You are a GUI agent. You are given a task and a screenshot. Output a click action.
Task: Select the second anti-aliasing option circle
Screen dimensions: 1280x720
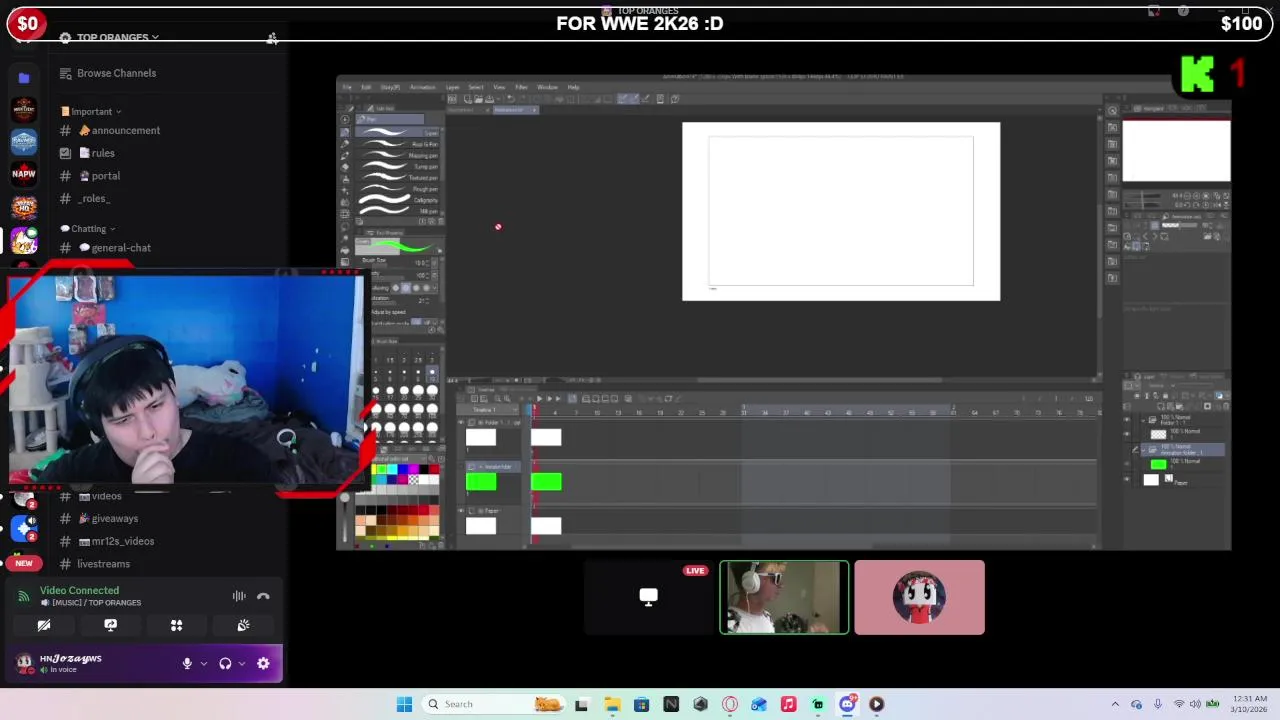(x=404, y=288)
